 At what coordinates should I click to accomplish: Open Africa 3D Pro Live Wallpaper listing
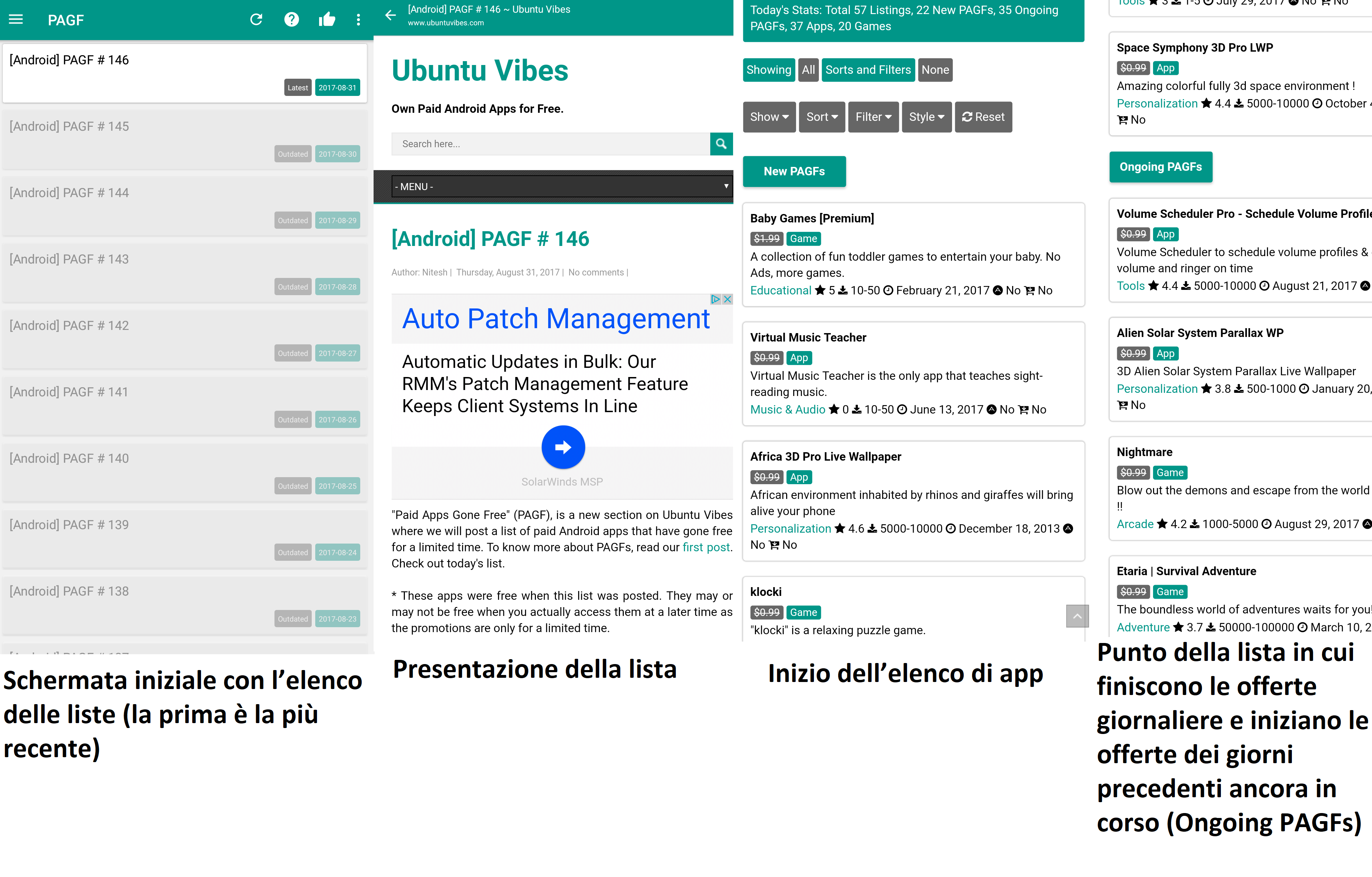pyautogui.click(x=913, y=501)
